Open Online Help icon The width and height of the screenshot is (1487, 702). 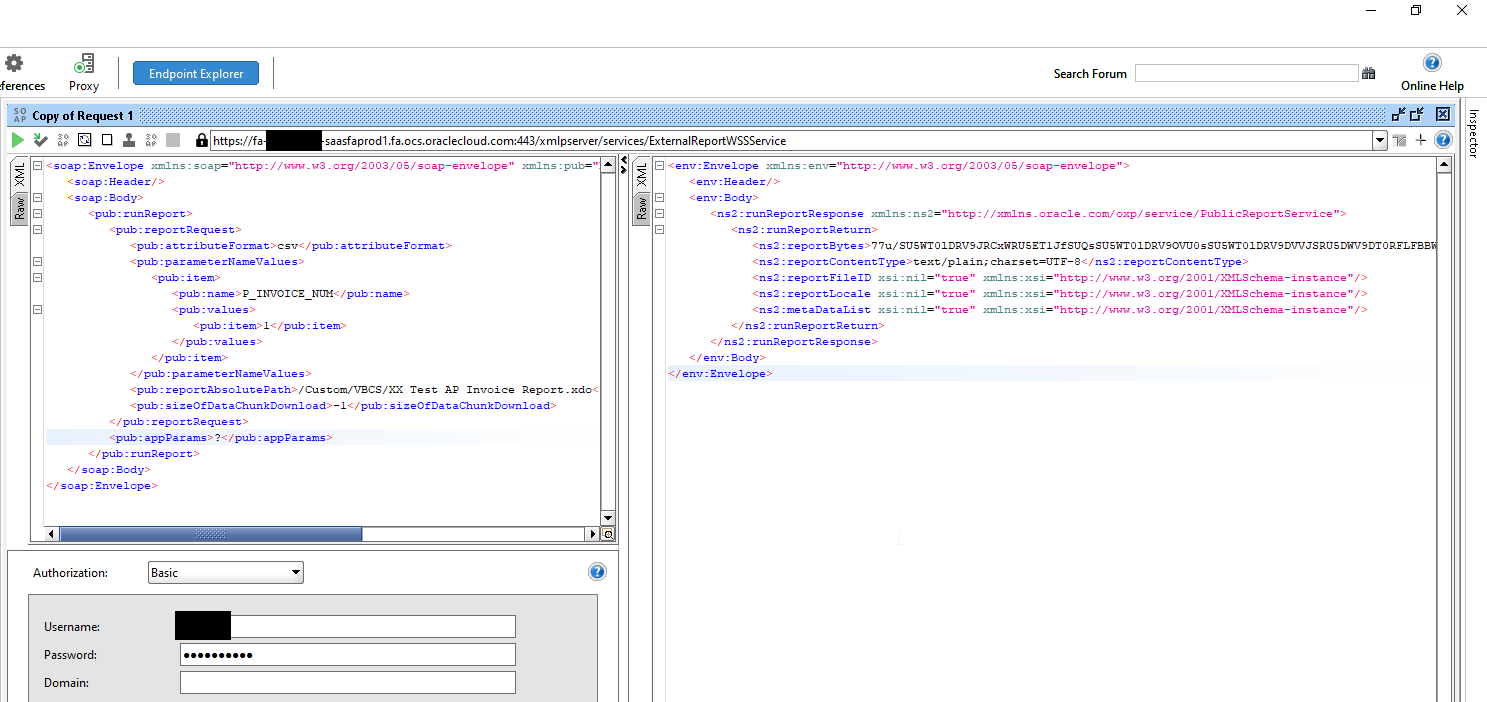click(1432, 63)
